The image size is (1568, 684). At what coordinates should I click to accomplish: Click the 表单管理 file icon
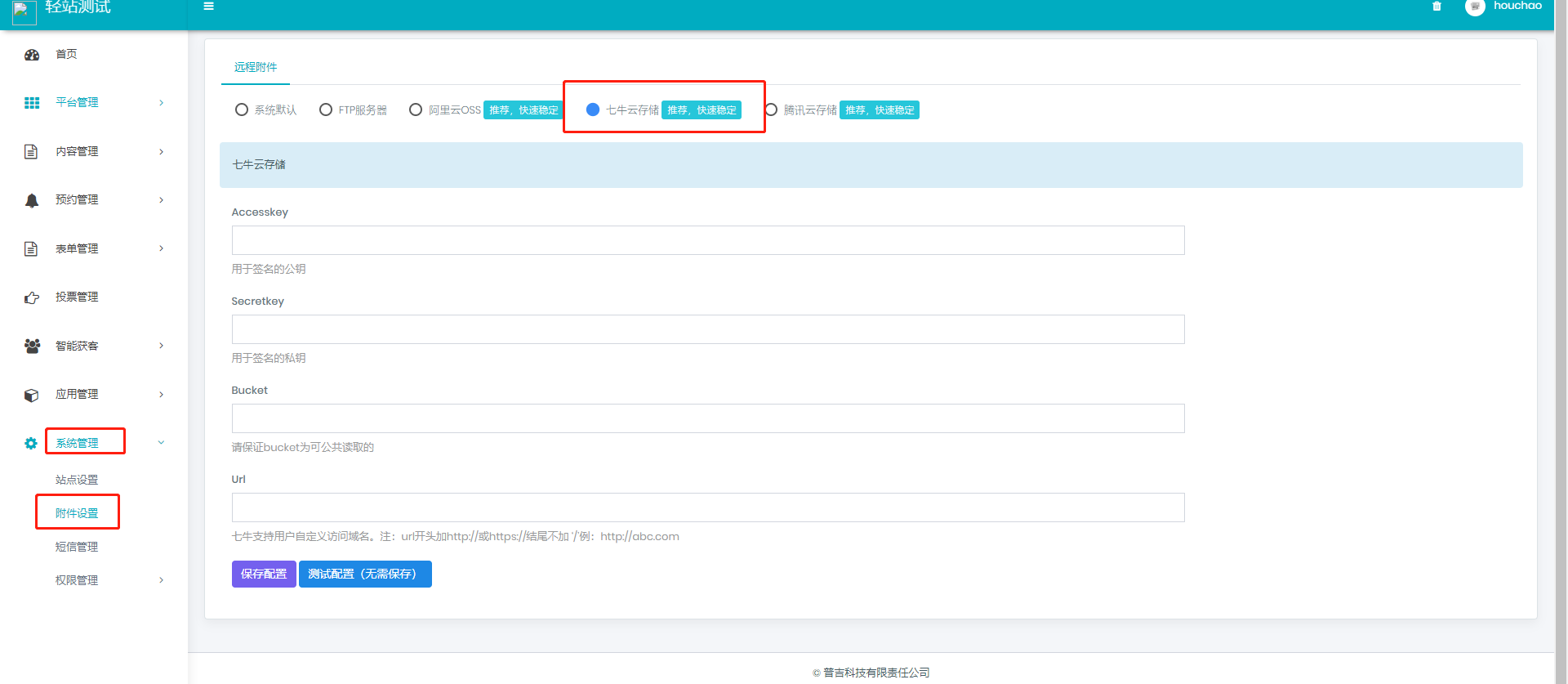pyautogui.click(x=31, y=248)
